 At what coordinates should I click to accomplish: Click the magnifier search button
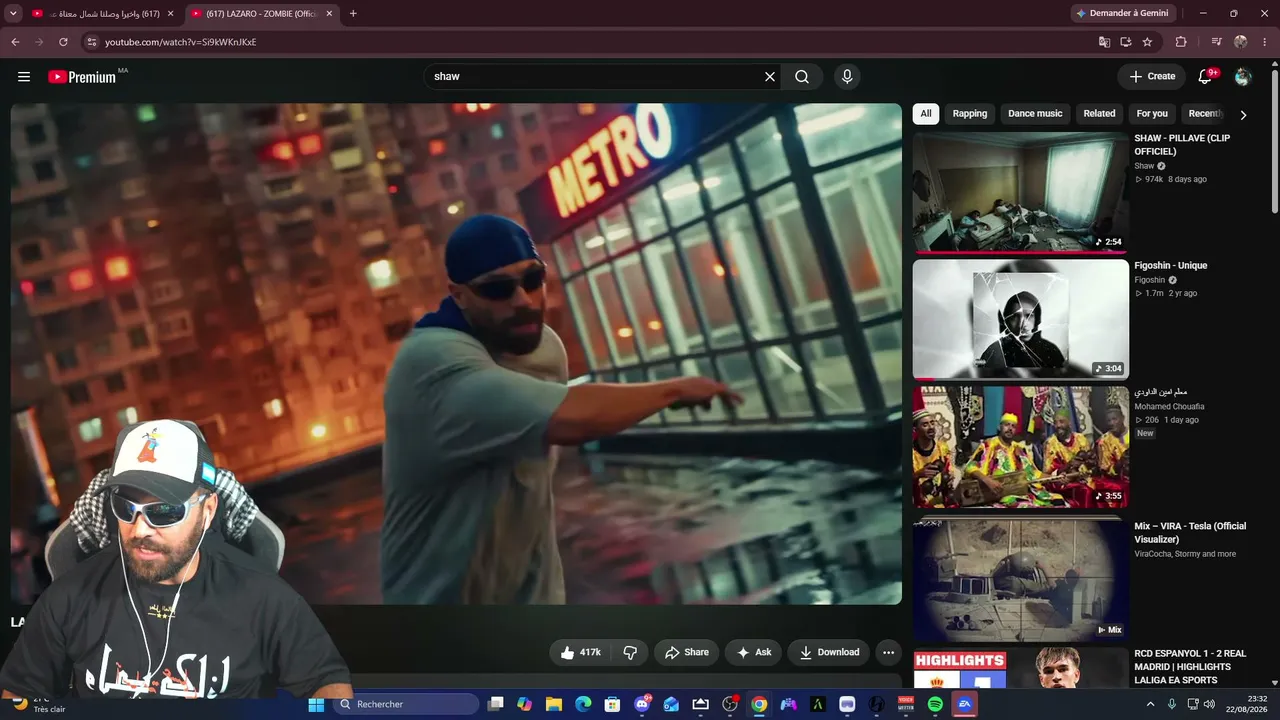pyautogui.click(x=802, y=77)
